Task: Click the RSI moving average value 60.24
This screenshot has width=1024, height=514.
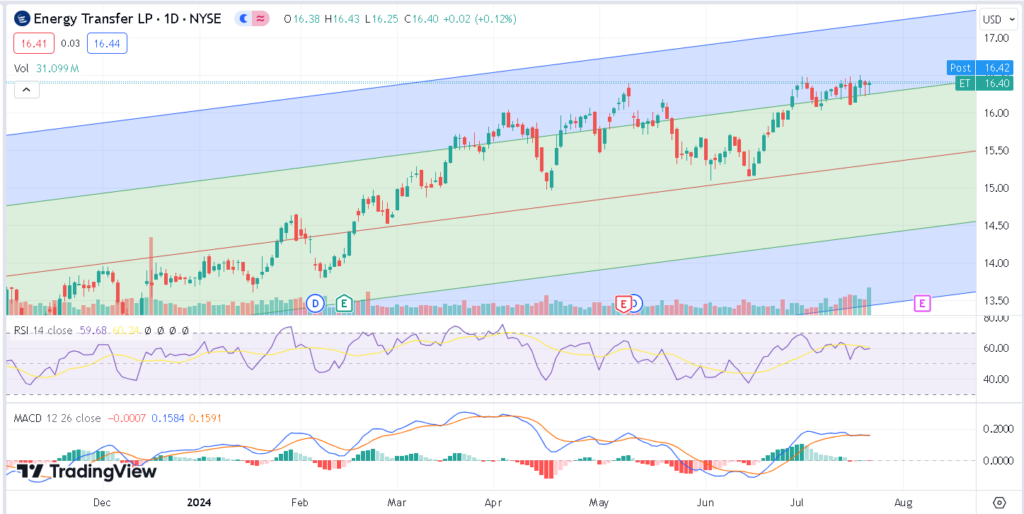Action: pyautogui.click(x=126, y=331)
